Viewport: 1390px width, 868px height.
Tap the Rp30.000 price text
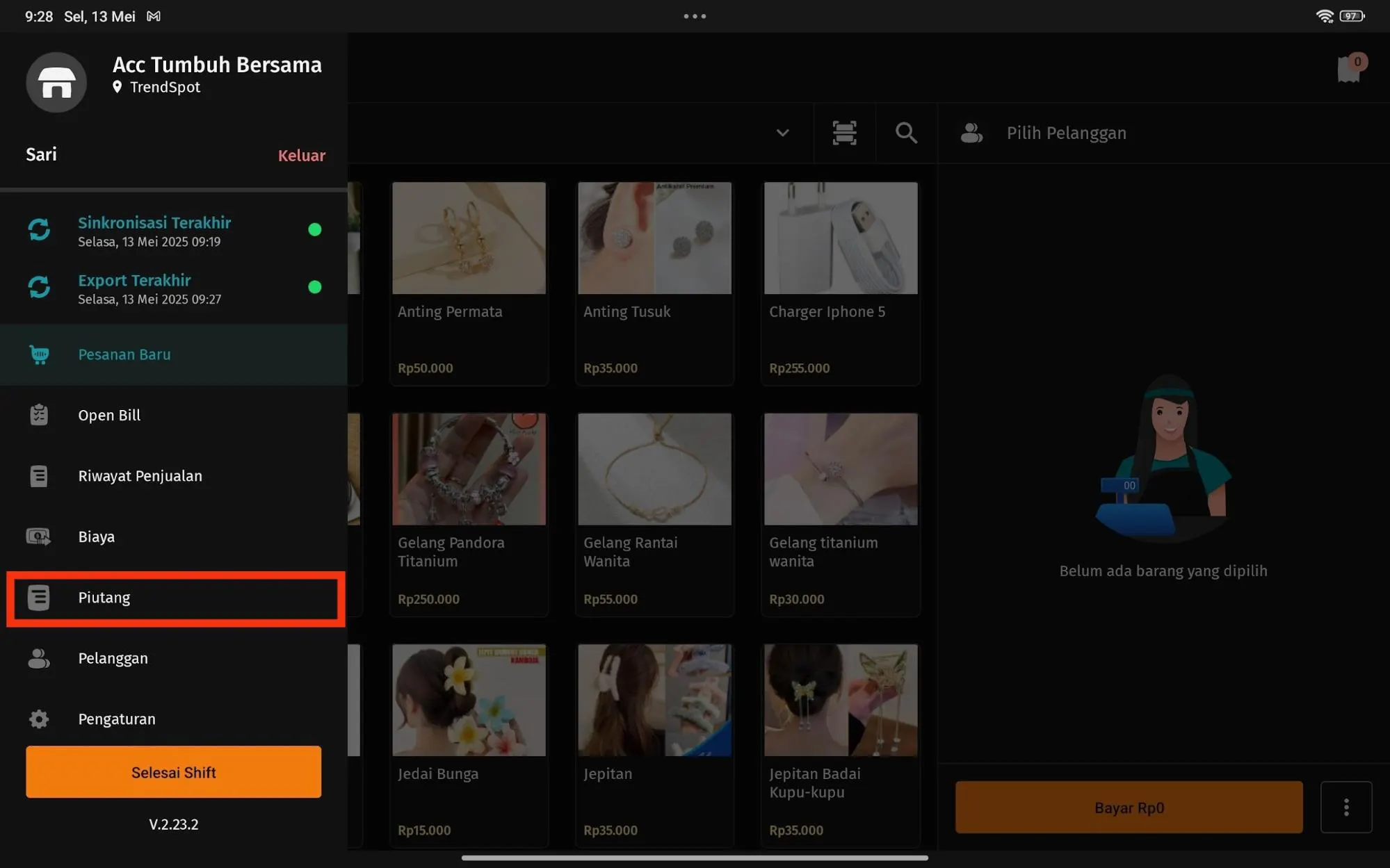click(796, 599)
